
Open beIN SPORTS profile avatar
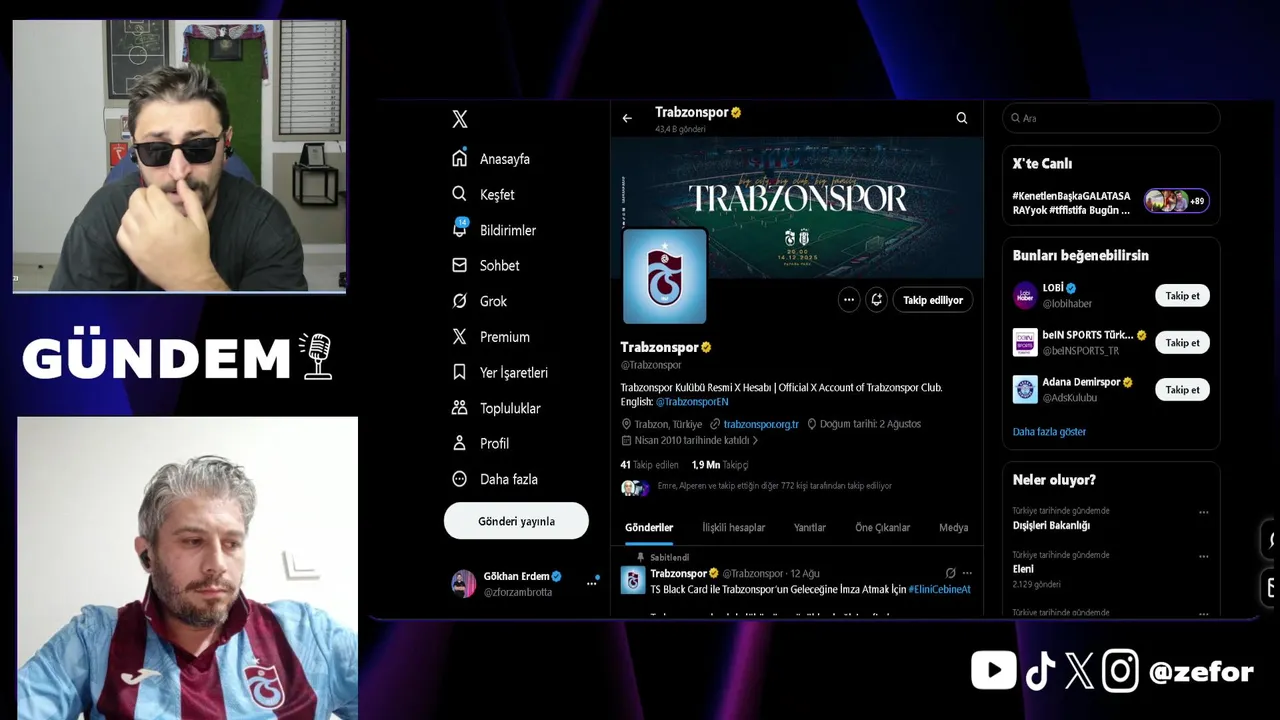click(1025, 342)
